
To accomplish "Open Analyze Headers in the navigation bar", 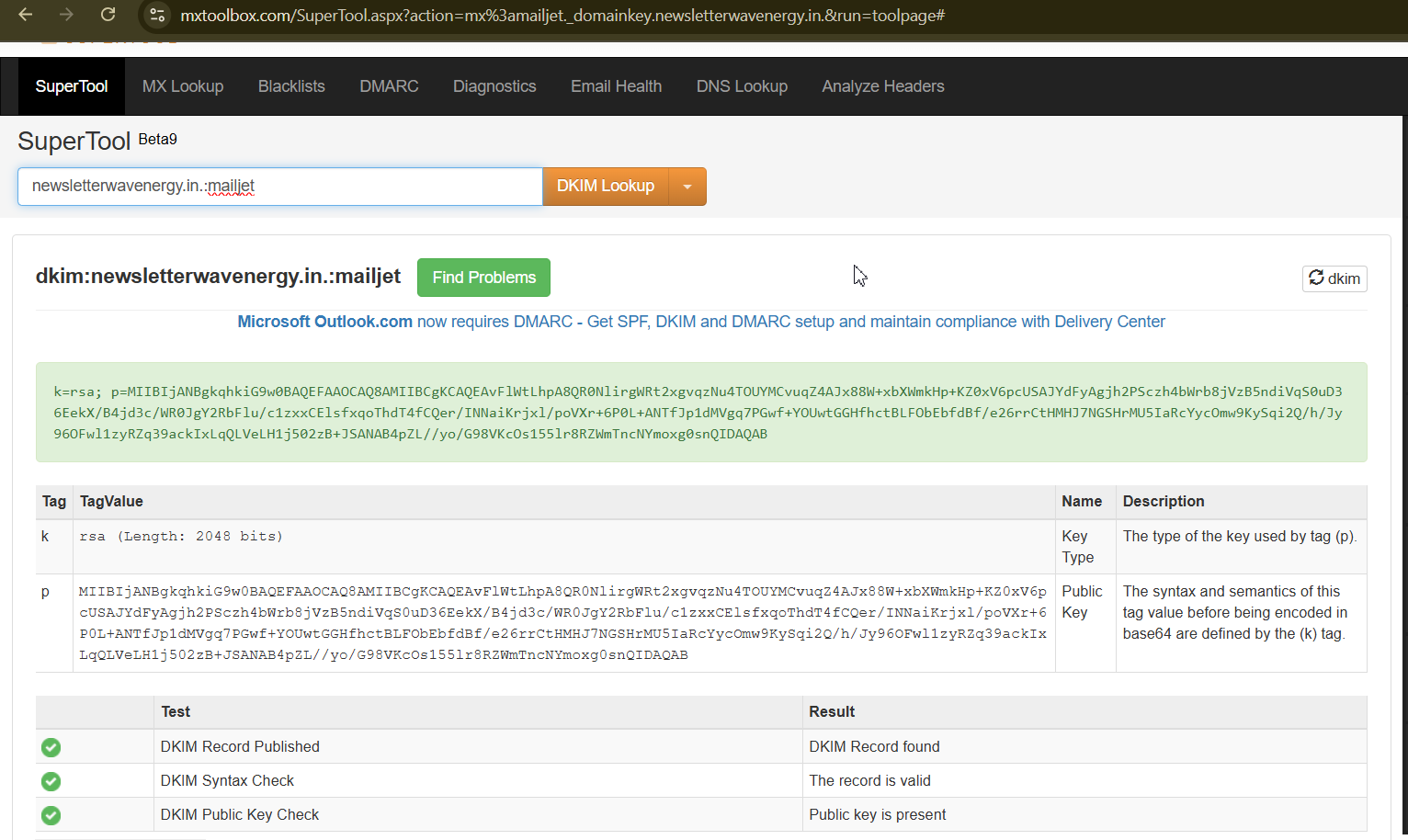I will pyautogui.click(x=882, y=86).
